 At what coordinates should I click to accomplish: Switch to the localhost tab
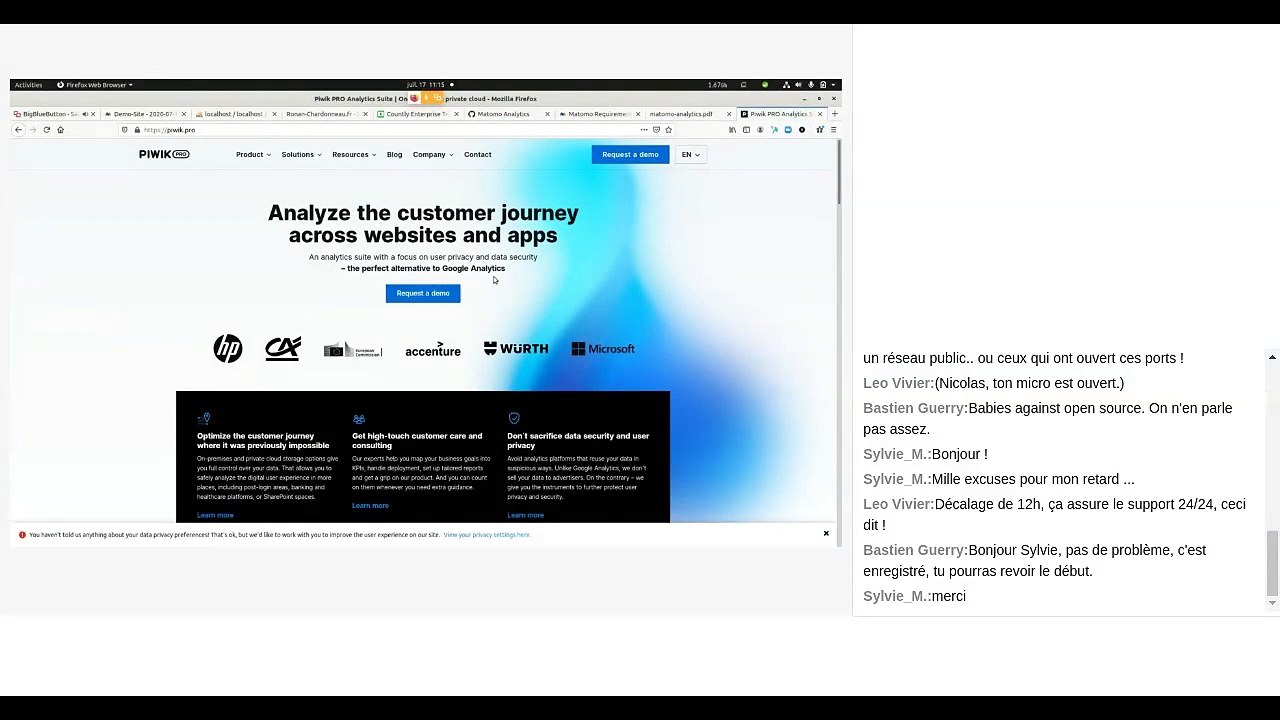(234, 114)
